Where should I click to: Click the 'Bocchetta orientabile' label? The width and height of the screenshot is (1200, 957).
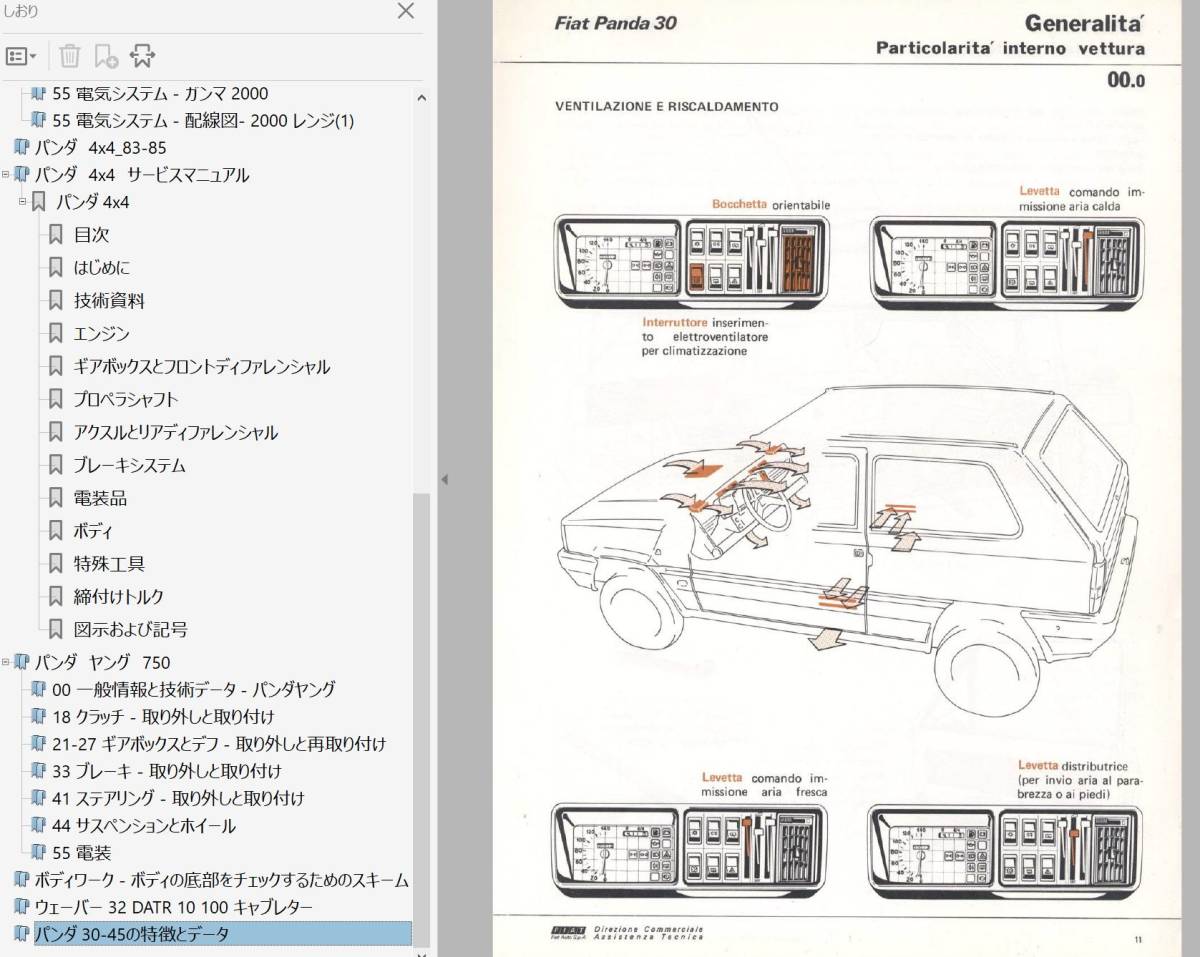(771, 205)
